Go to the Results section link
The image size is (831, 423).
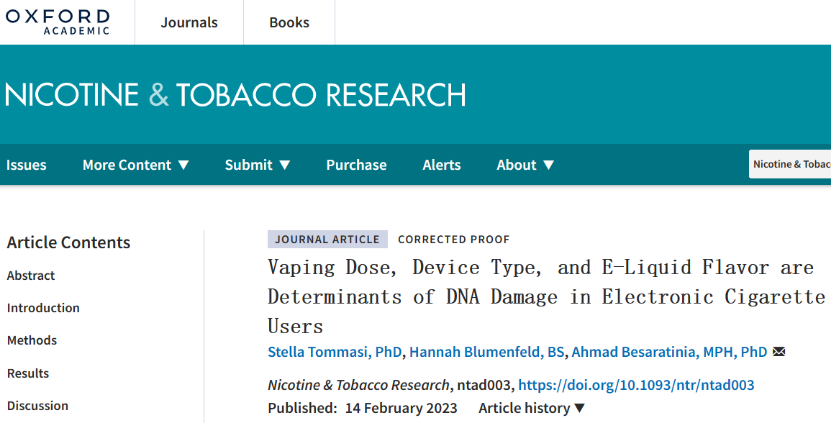[28, 373]
